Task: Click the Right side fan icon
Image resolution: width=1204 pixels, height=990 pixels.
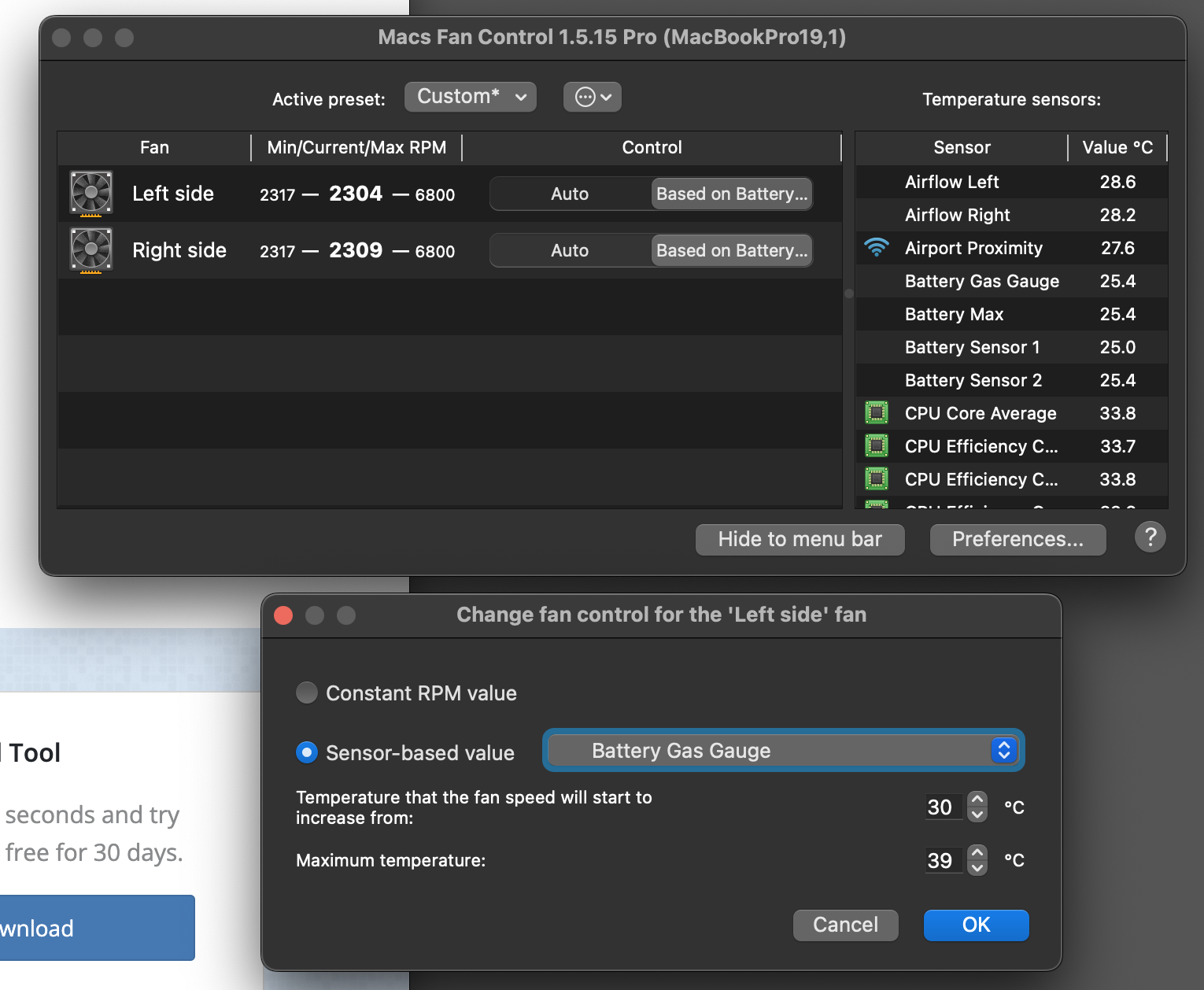Action: [90, 249]
